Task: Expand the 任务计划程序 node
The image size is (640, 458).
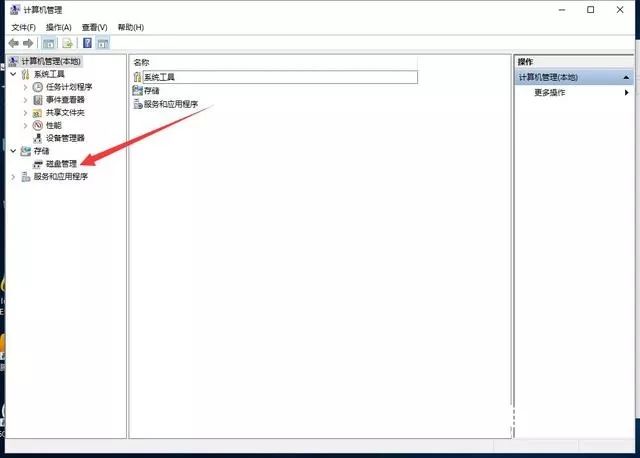Action: point(25,87)
